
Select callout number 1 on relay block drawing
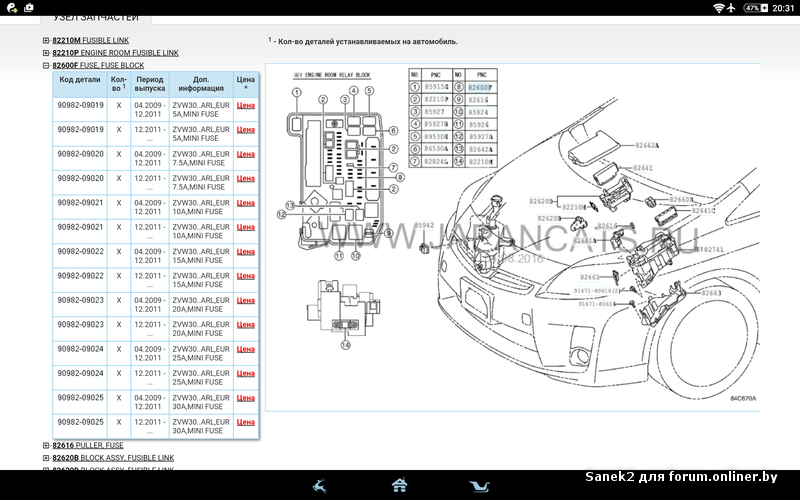296,92
